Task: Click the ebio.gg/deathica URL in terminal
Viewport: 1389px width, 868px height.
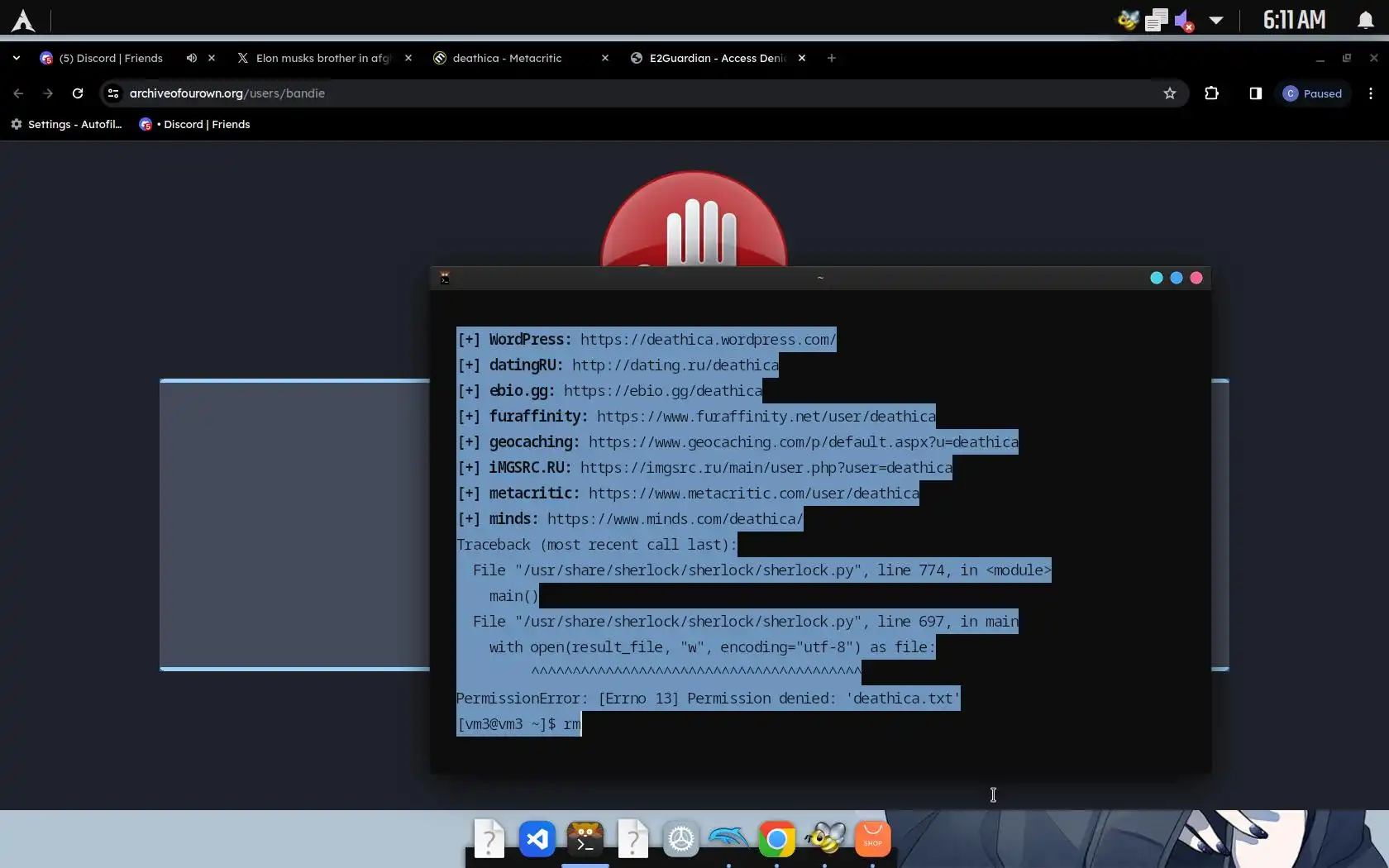Action: tap(662, 391)
